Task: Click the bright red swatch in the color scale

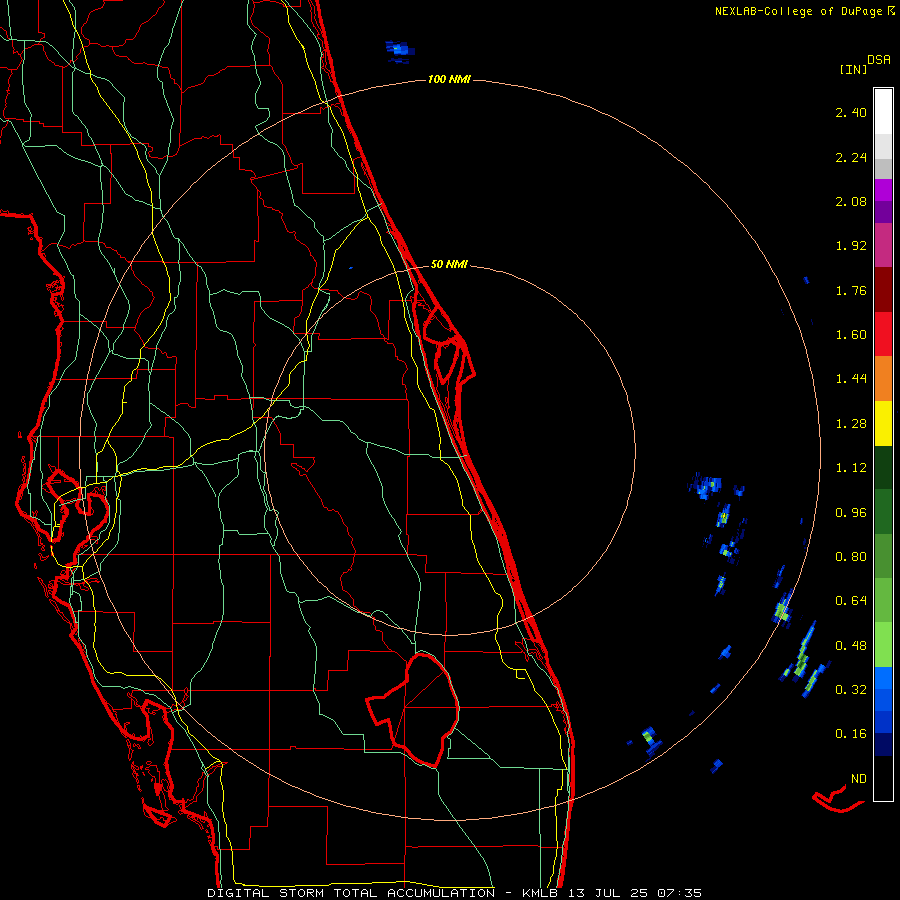Action: (x=883, y=334)
